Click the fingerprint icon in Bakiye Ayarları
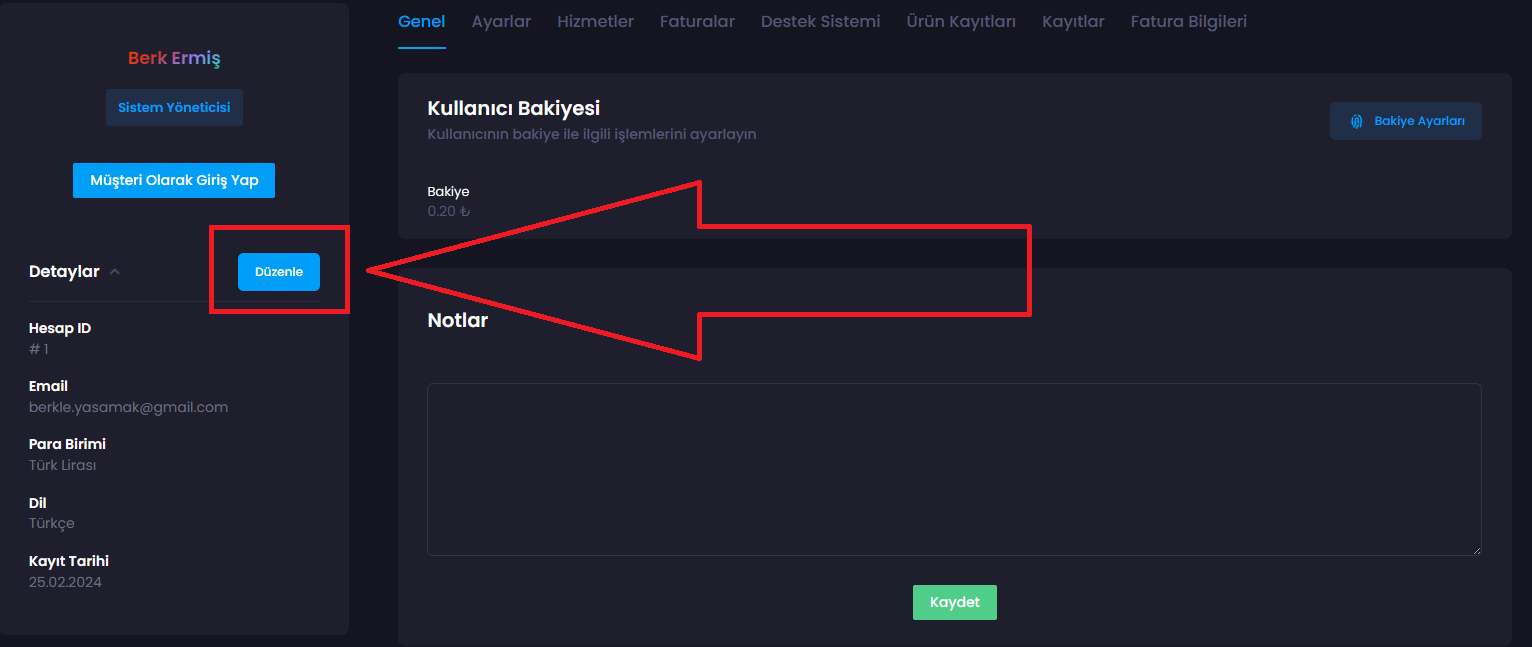 [1356, 121]
